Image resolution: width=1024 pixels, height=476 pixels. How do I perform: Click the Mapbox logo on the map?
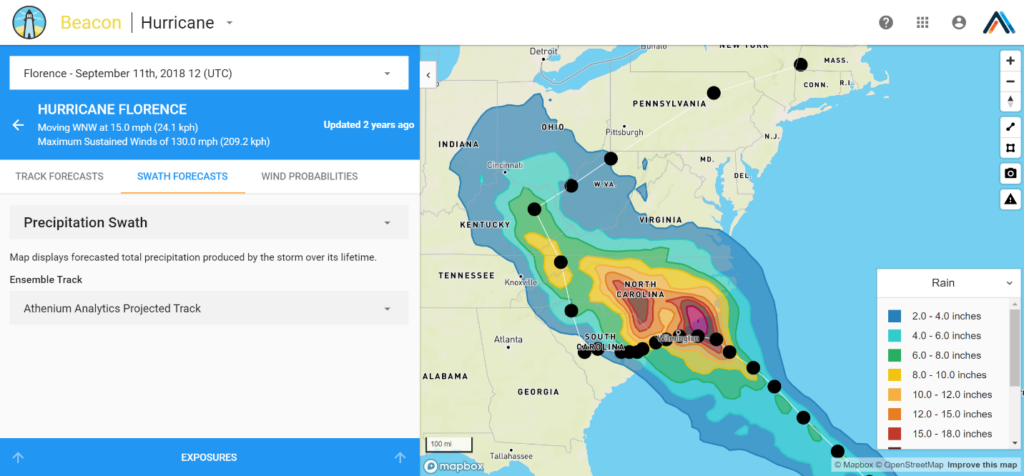click(x=454, y=466)
